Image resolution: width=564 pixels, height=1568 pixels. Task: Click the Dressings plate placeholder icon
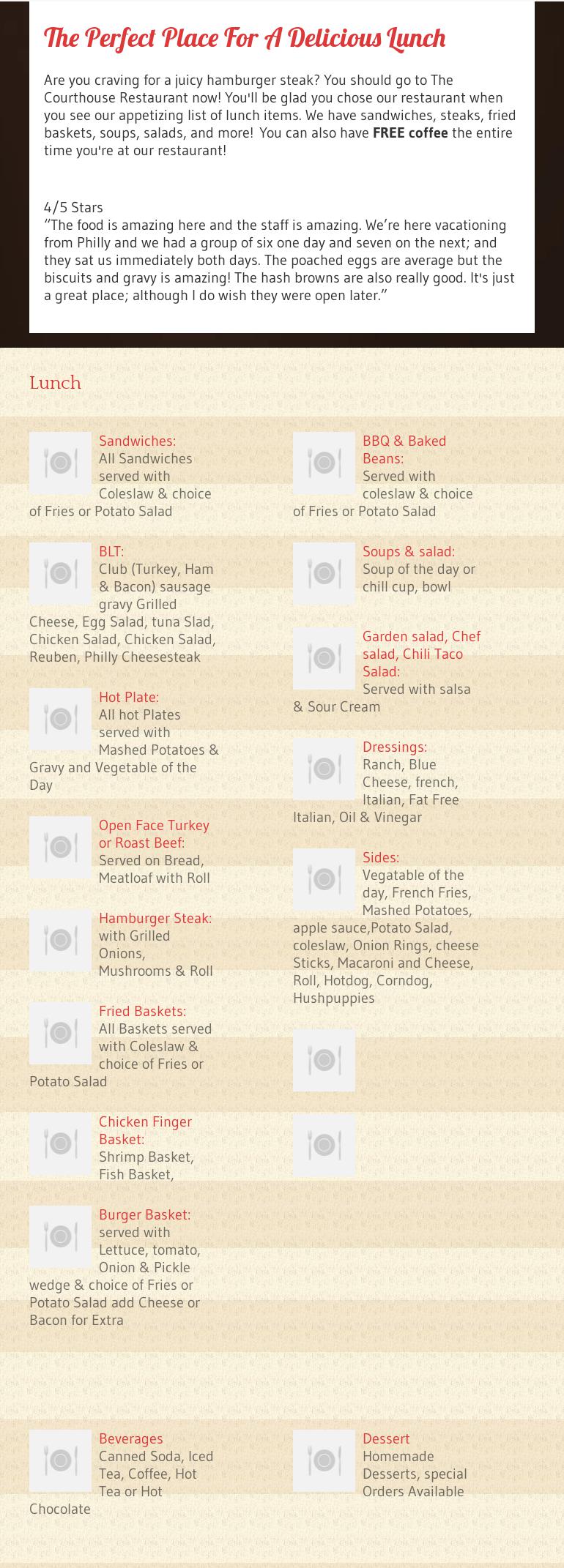click(324, 769)
